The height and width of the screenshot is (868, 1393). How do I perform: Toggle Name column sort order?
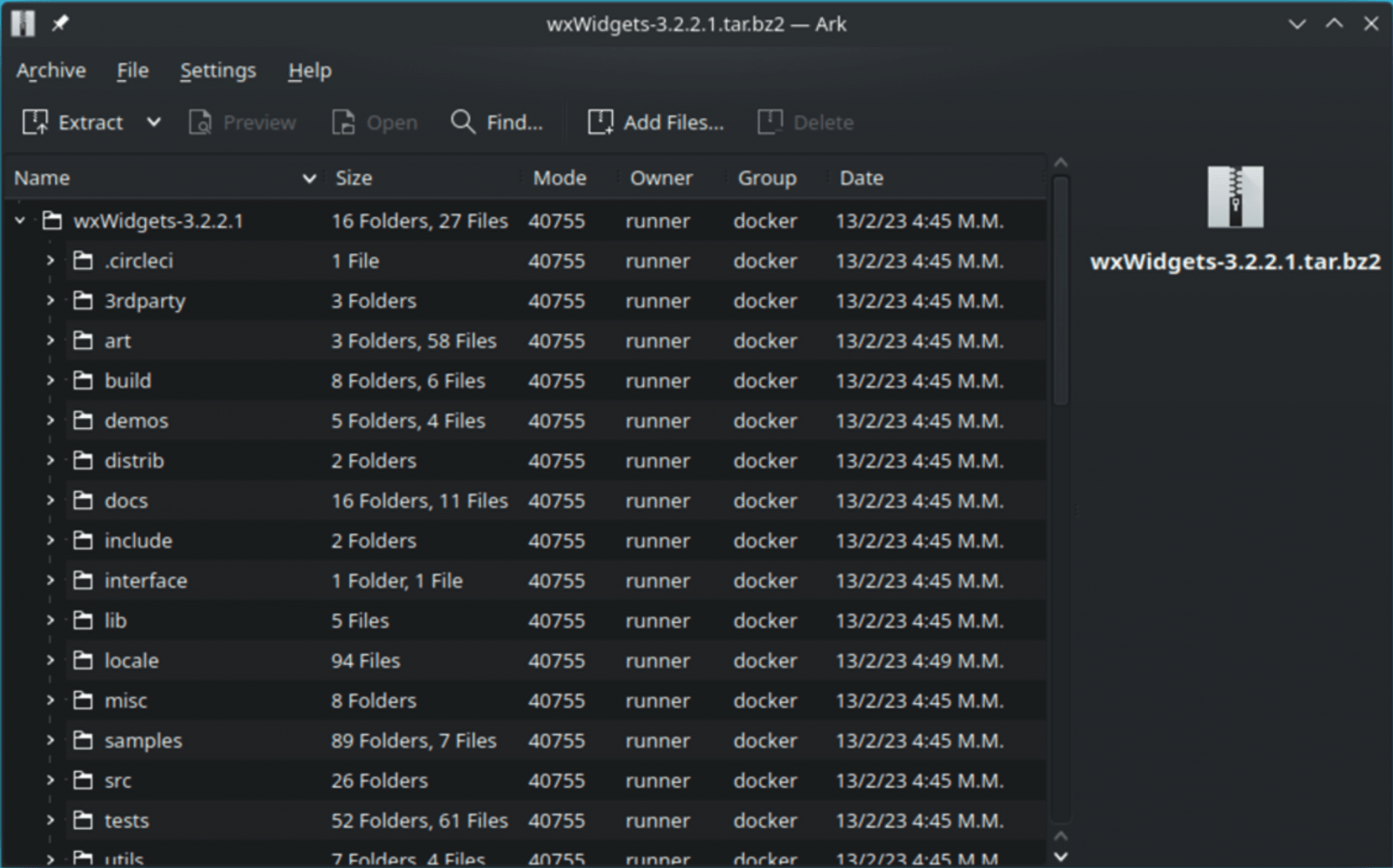coord(308,178)
